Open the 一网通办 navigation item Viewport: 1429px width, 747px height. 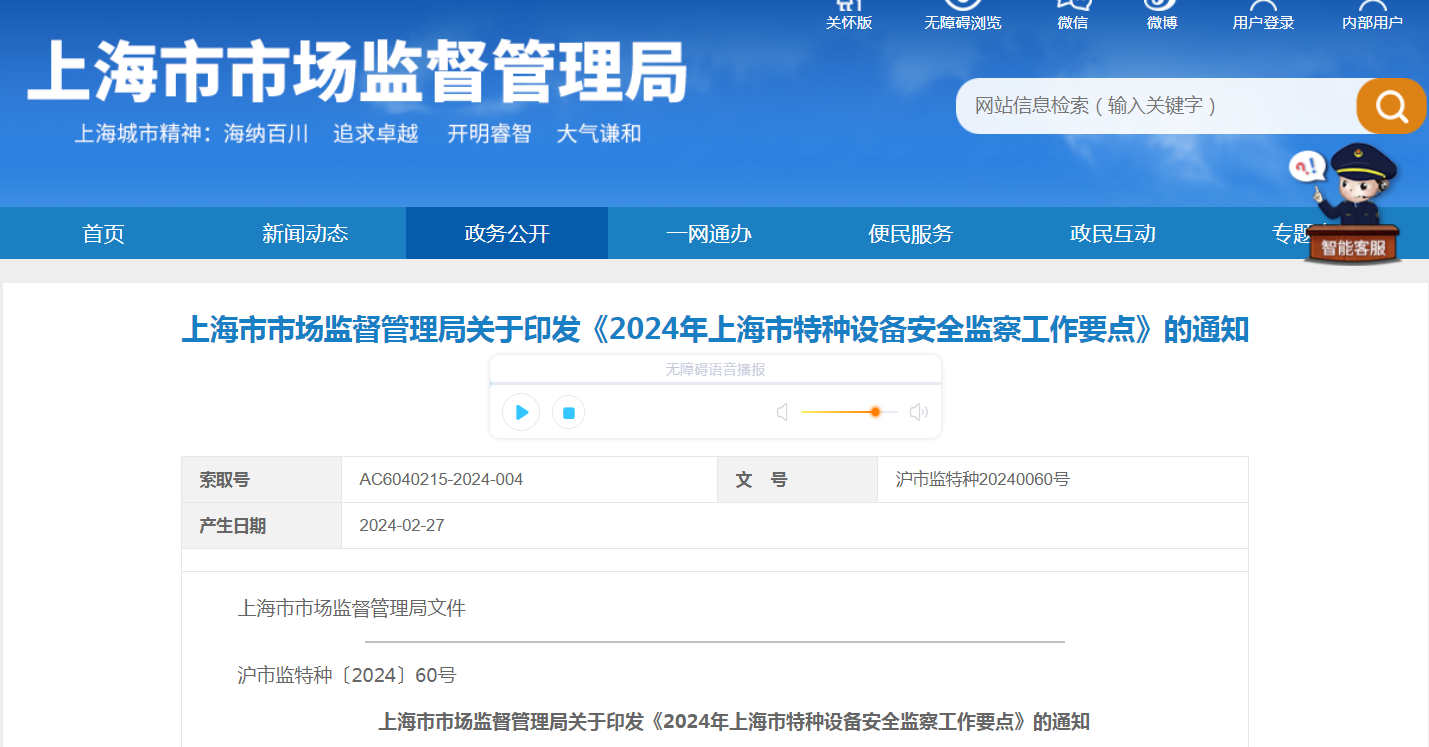click(x=709, y=233)
